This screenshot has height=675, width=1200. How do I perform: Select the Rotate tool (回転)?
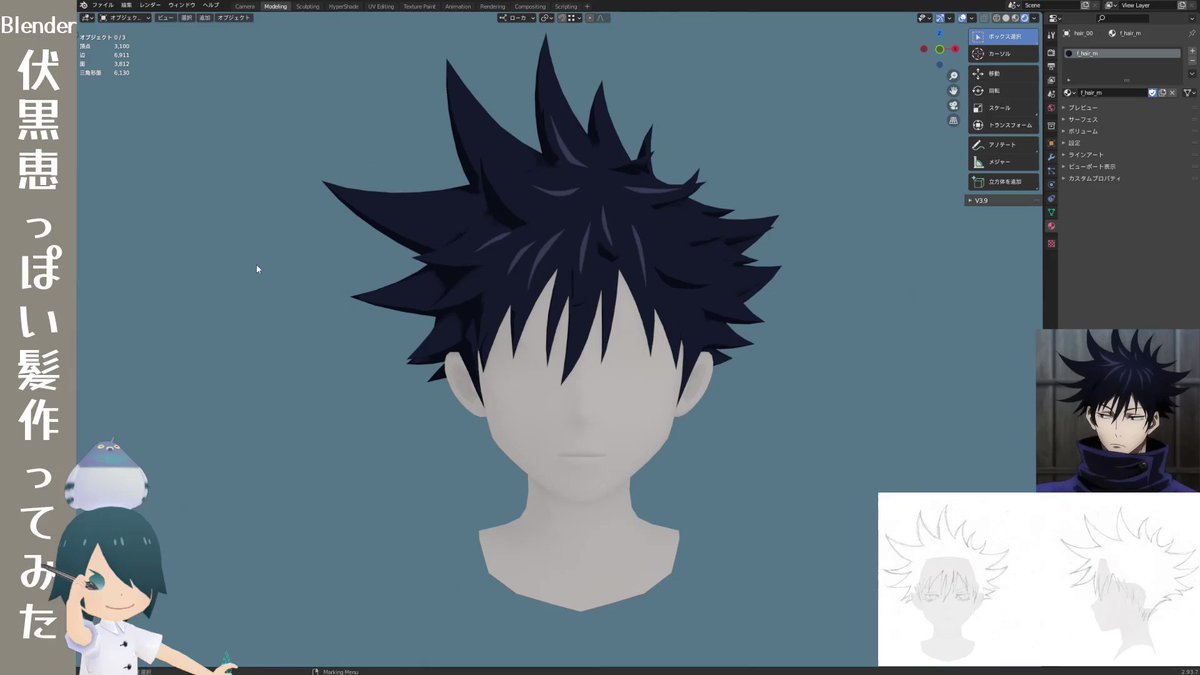1003,90
